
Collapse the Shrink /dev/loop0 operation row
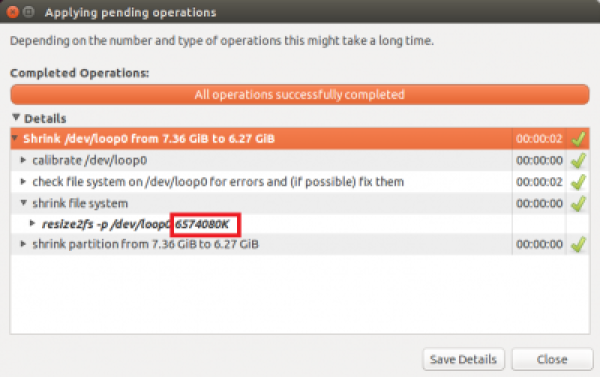tap(15, 138)
